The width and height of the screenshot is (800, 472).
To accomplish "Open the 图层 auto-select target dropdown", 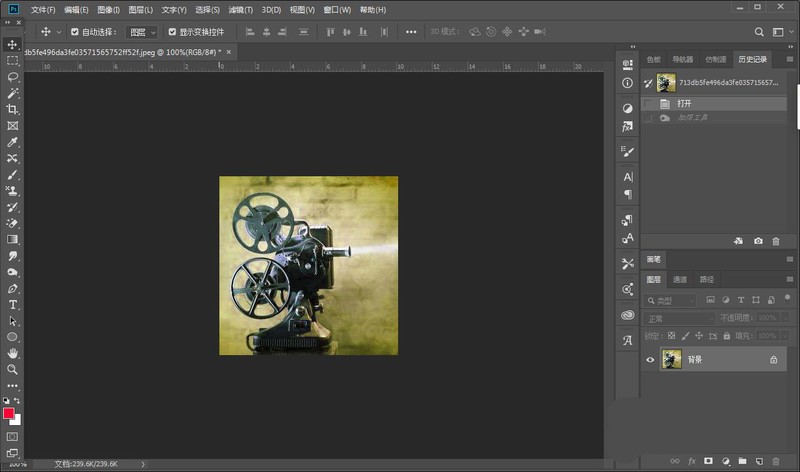I will (141, 32).
